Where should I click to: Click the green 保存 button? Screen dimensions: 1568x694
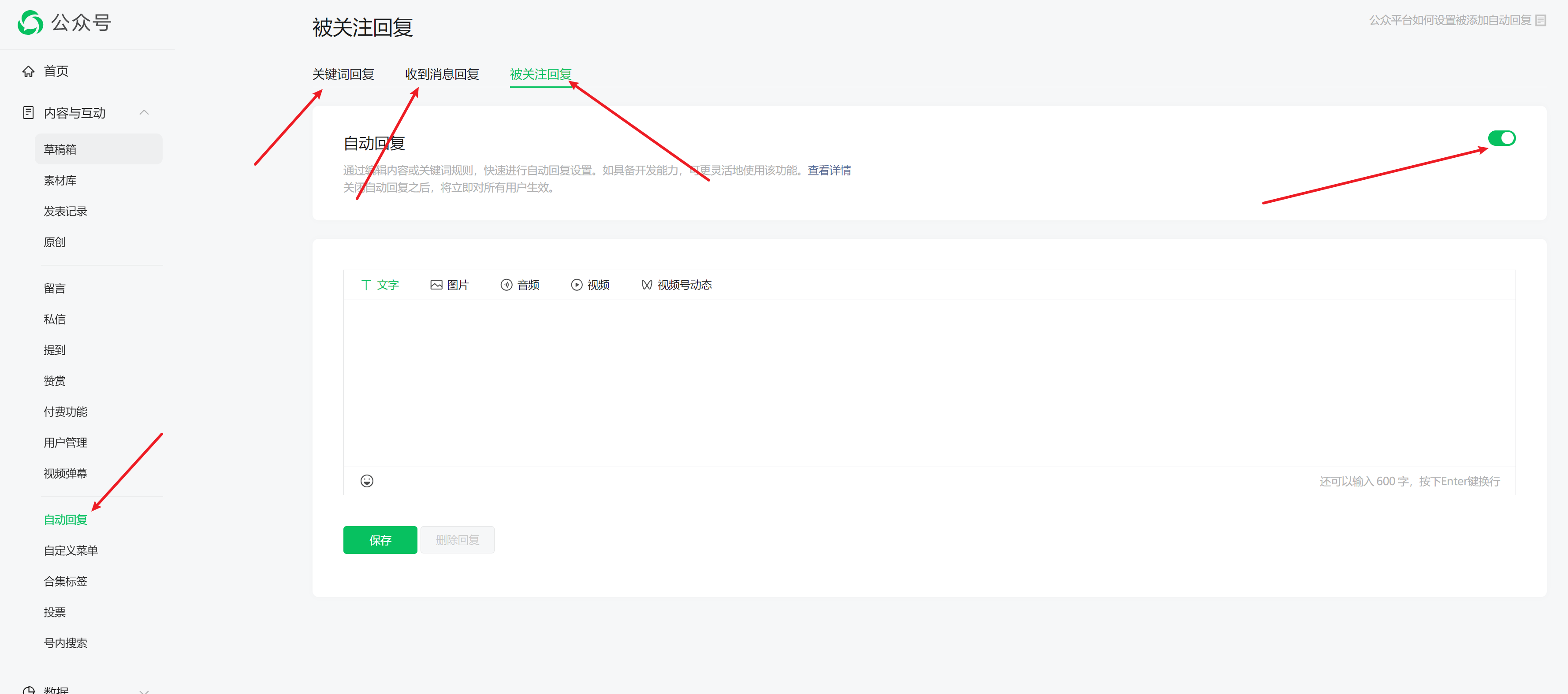click(380, 540)
